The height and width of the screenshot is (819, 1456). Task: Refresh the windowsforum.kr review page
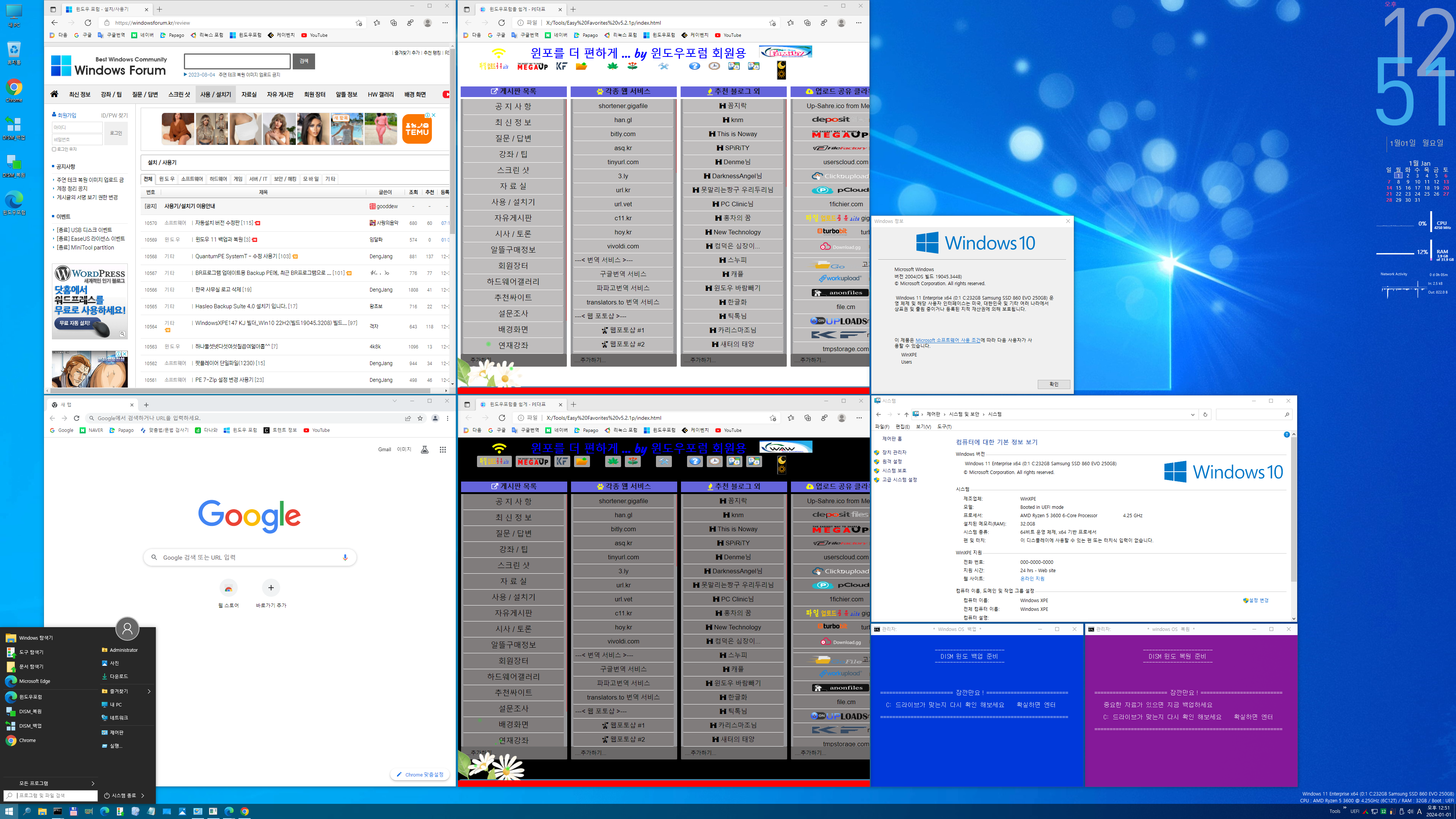coord(88,23)
